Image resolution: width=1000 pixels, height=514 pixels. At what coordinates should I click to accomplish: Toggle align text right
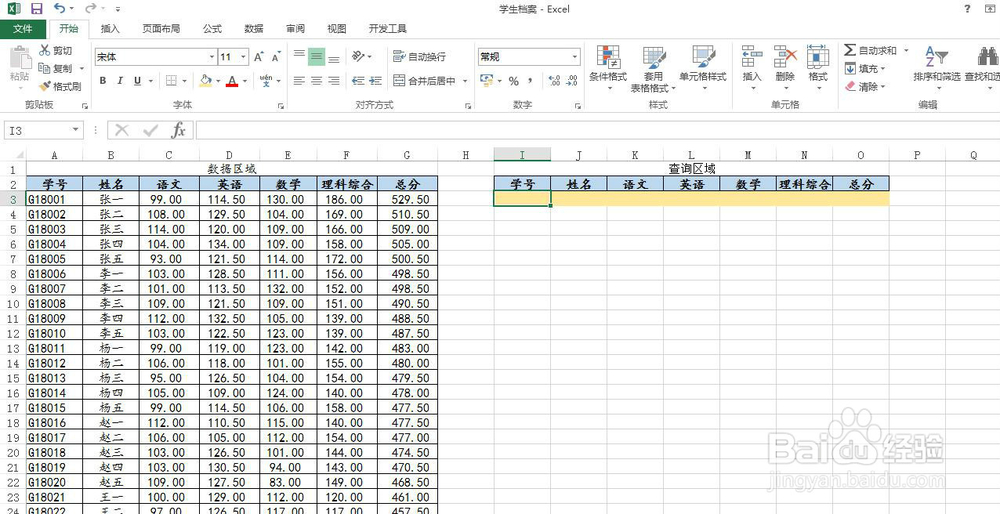(334, 81)
